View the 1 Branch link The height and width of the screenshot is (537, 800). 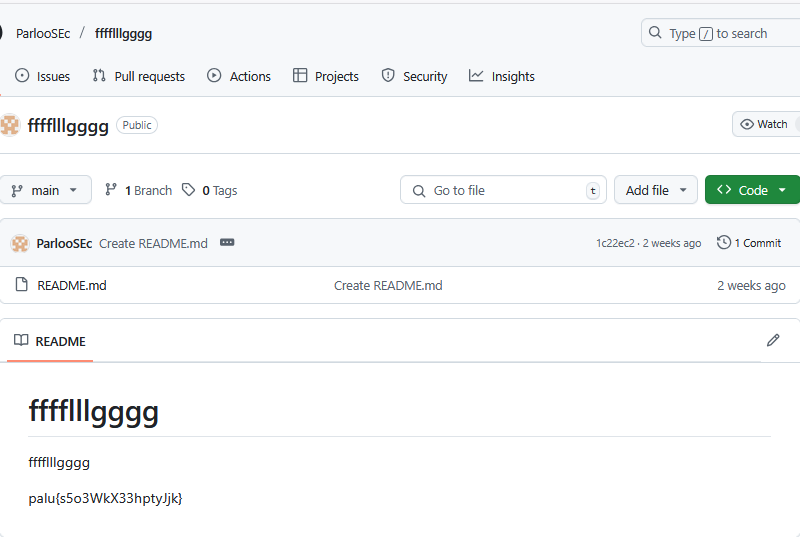tap(139, 190)
